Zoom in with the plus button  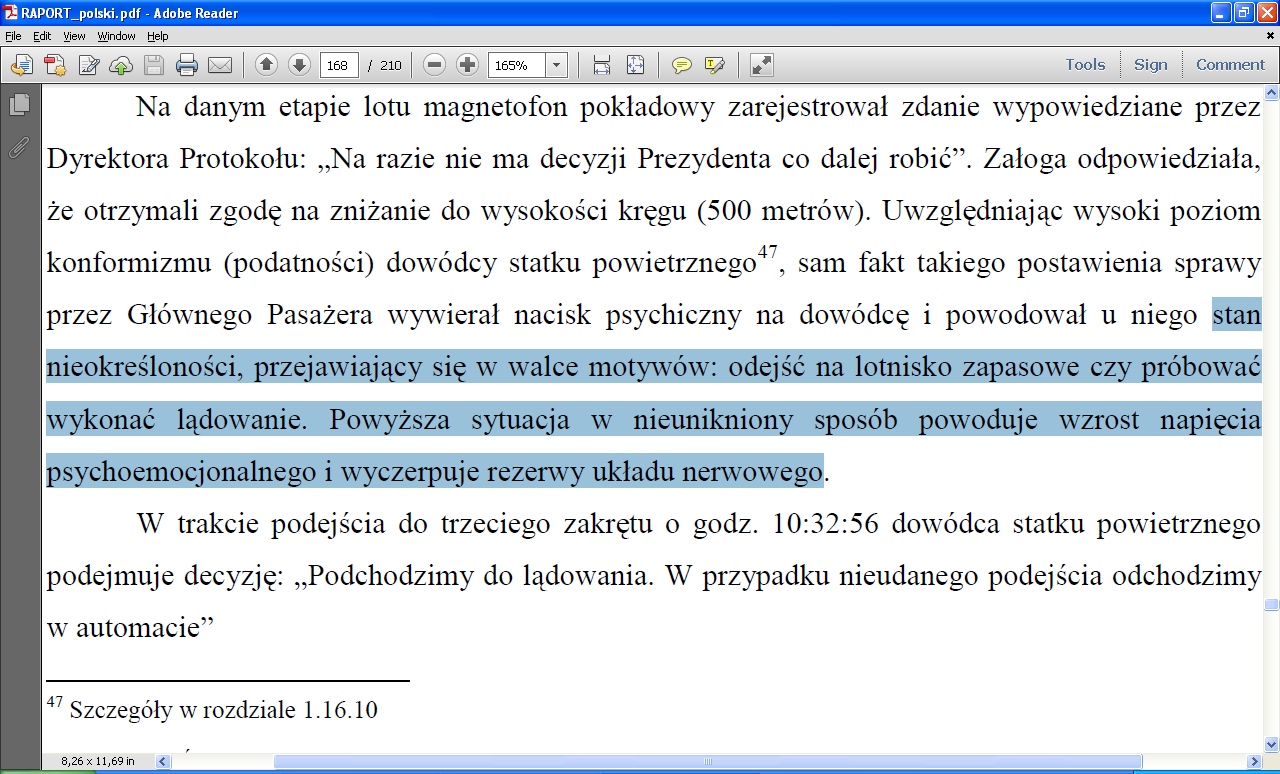pos(467,65)
